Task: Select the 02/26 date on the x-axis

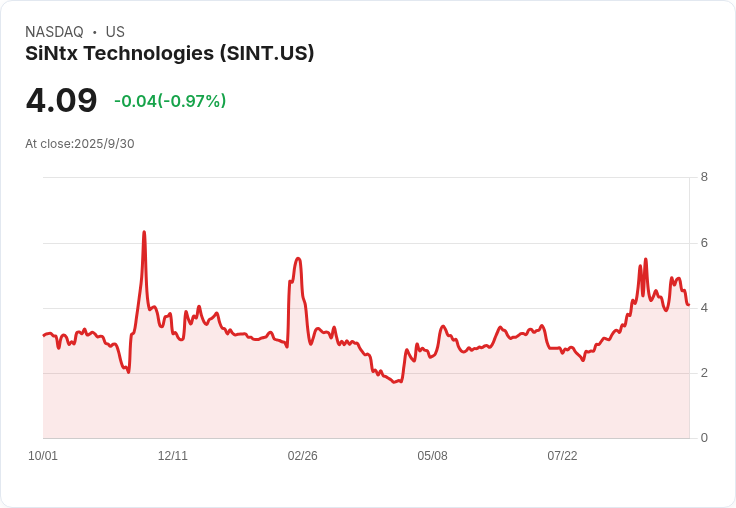Action: point(303,456)
